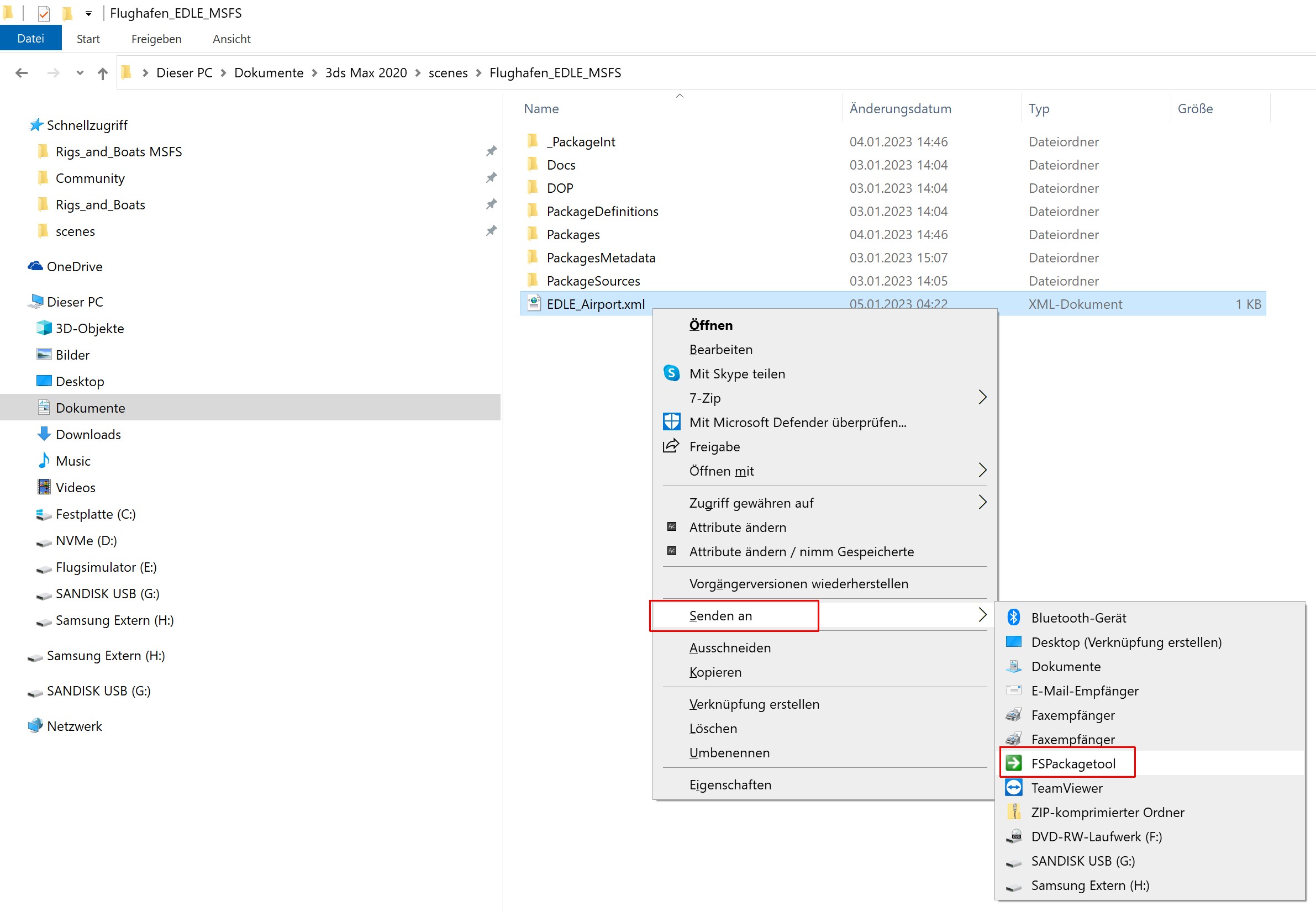The height and width of the screenshot is (912, 1316).
Task: Expand the 7-Zip submenu arrow
Action: pos(982,397)
